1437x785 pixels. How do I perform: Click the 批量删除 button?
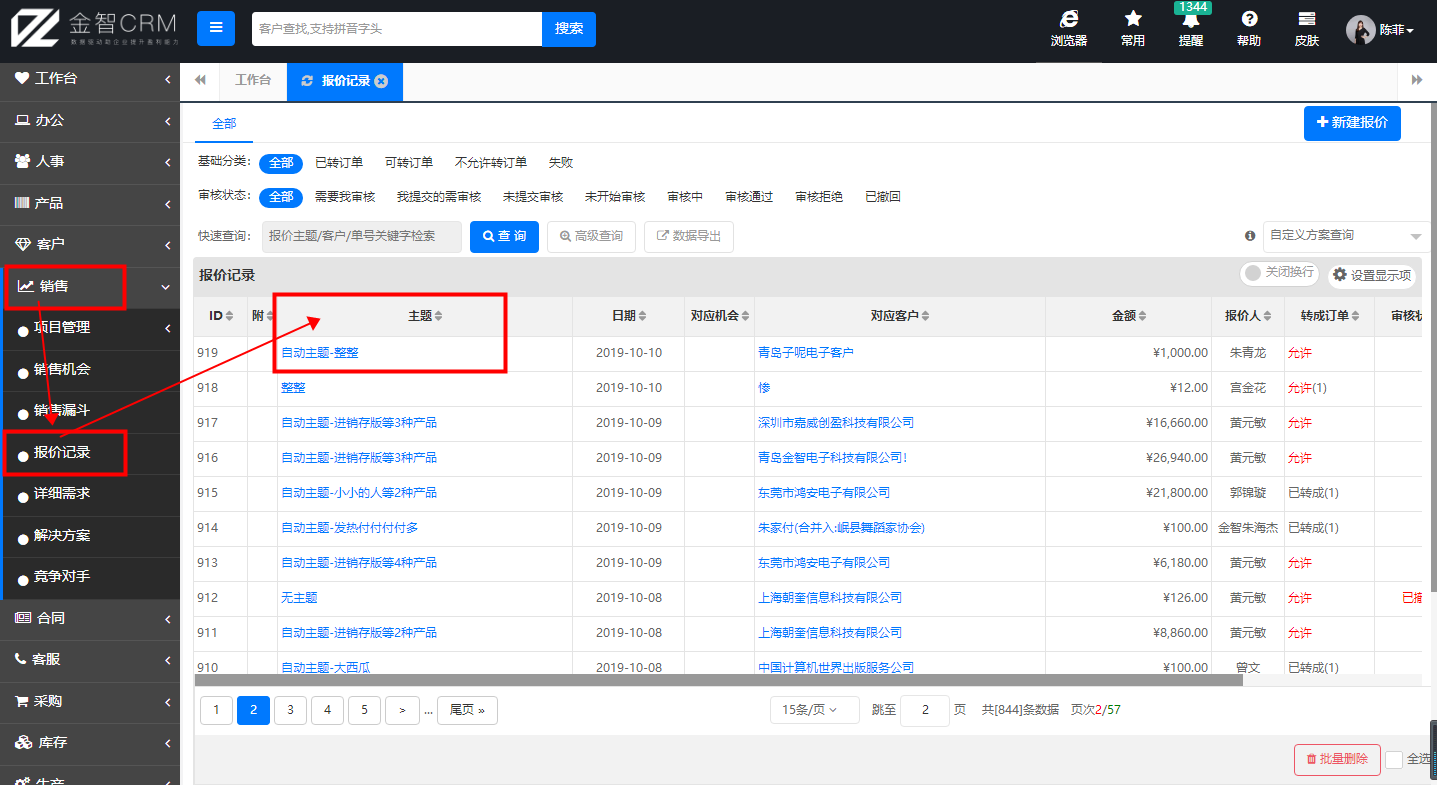[x=1337, y=760]
